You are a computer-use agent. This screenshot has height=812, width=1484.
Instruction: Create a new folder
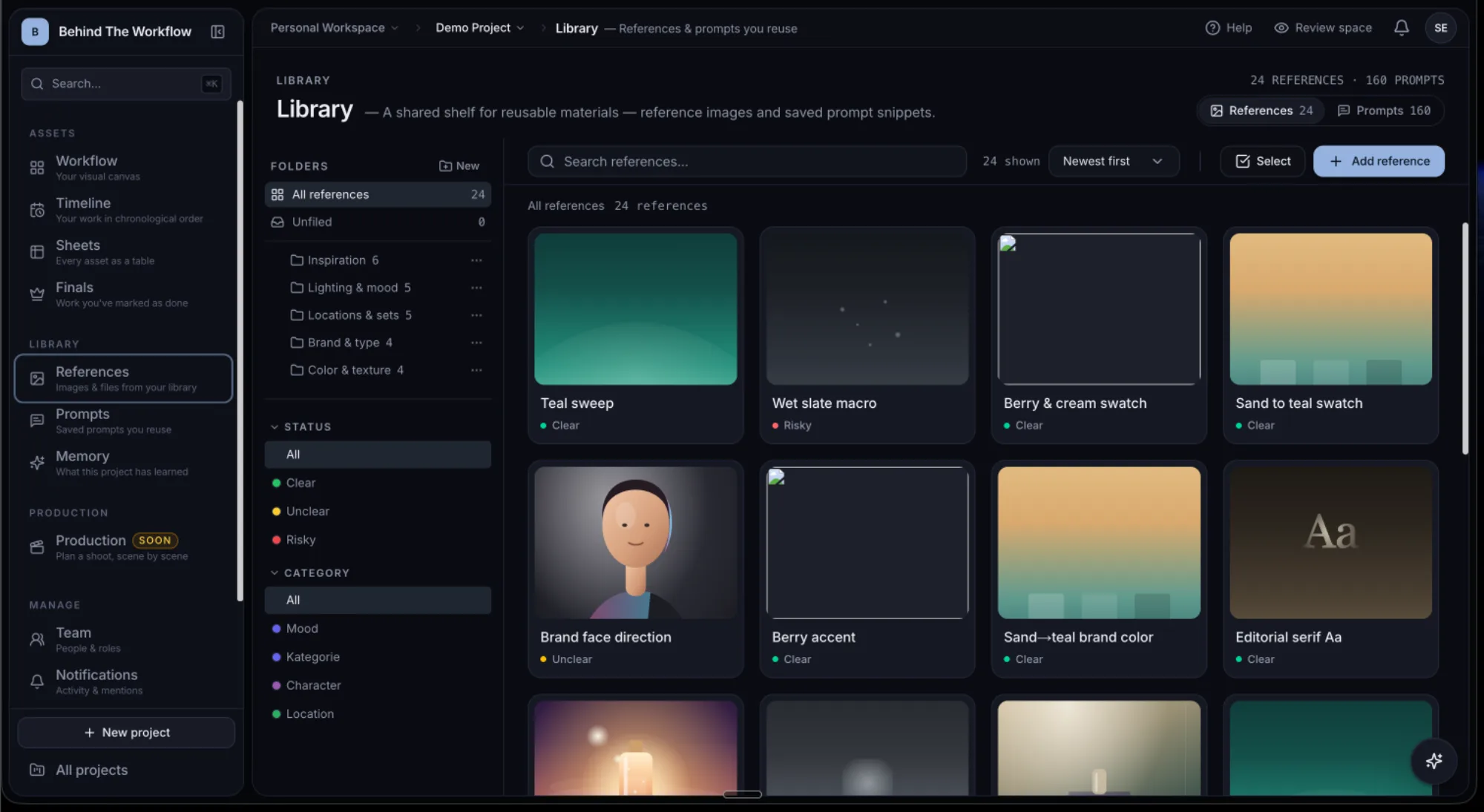click(459, 166)
